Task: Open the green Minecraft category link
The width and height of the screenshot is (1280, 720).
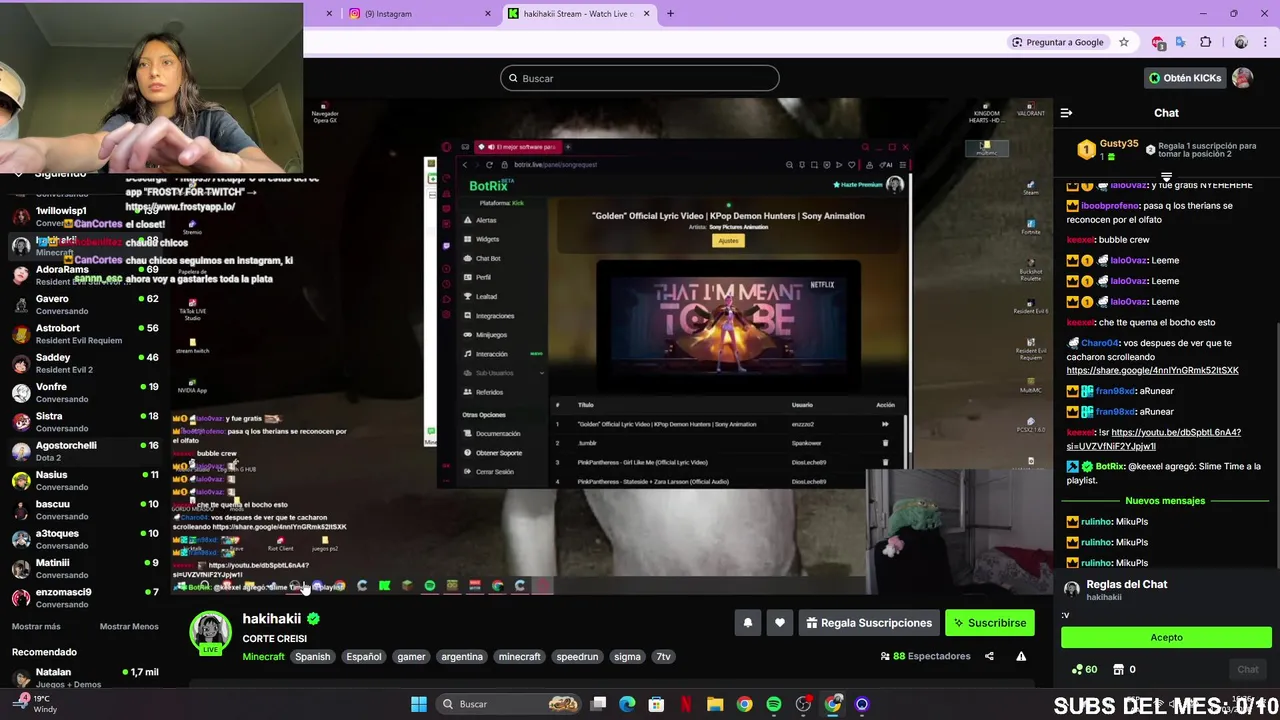Action: [x=263, y=657]
